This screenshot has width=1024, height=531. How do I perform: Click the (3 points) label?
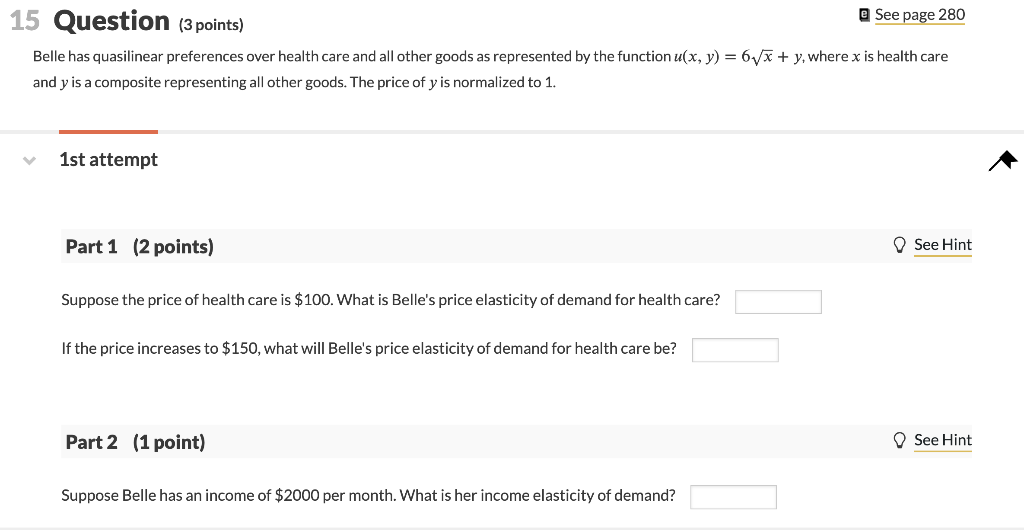211,25
